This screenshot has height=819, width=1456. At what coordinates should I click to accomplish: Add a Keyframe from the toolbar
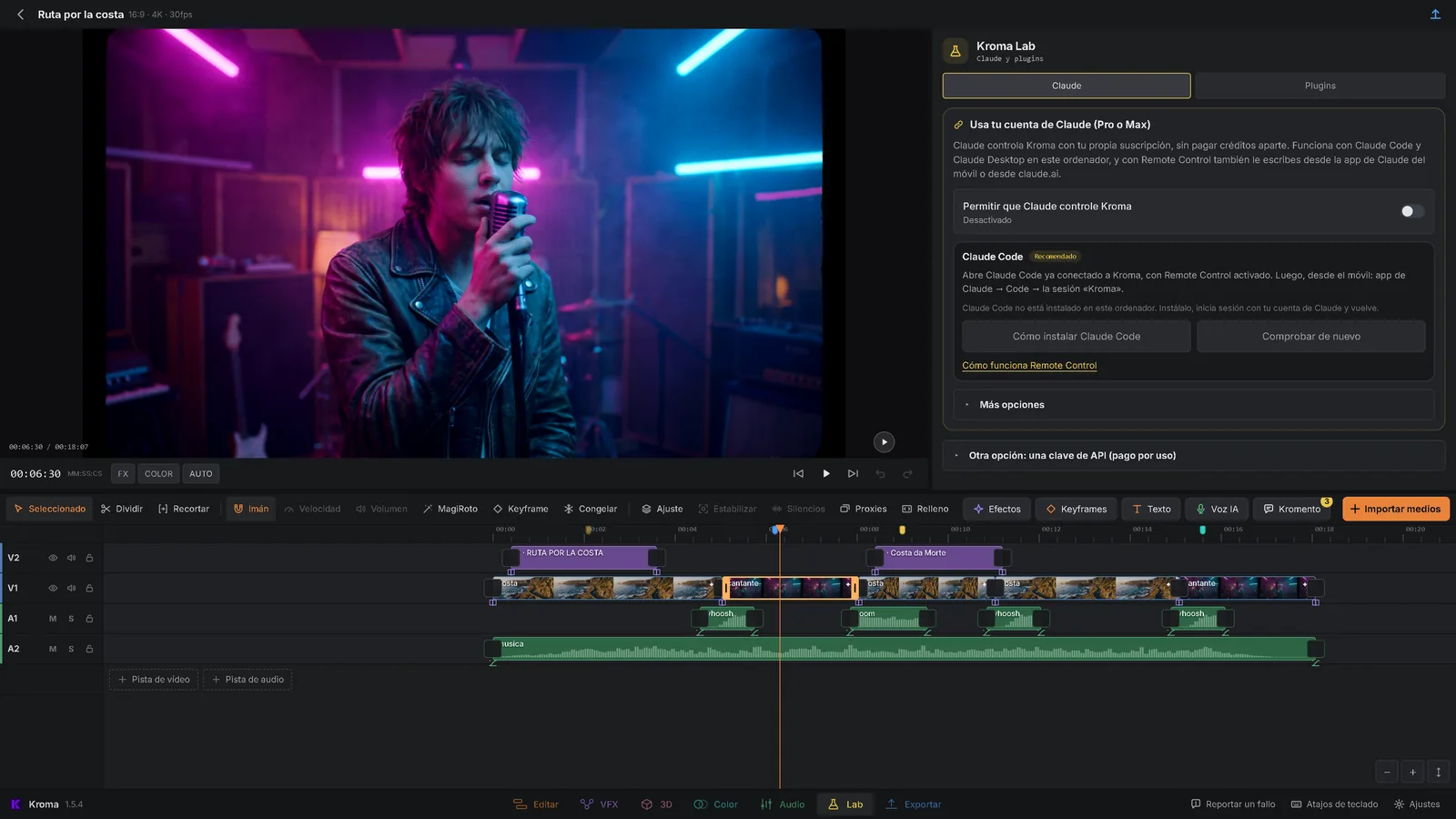(521, 509)
